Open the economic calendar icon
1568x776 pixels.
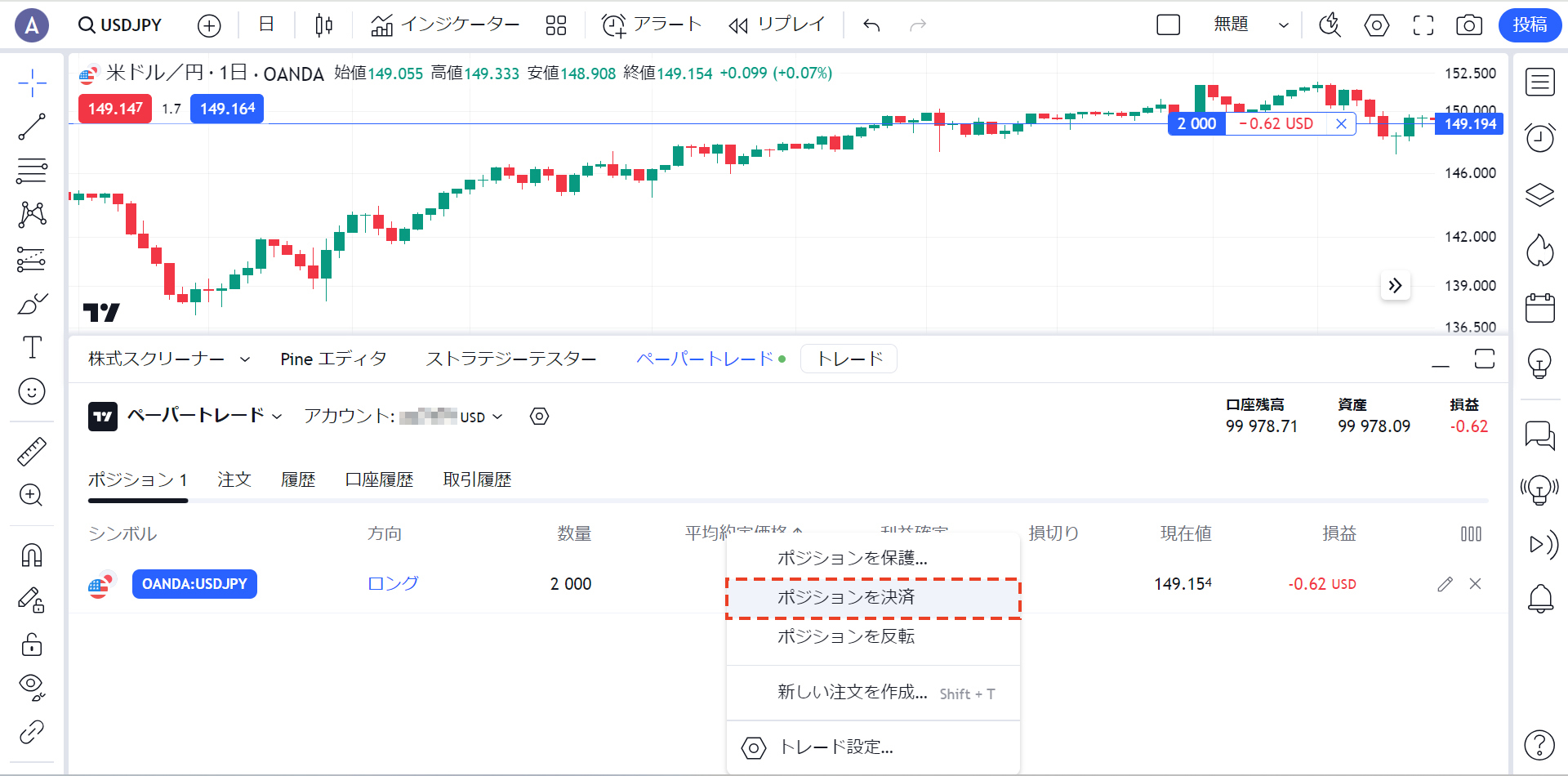coord(1540,307)
